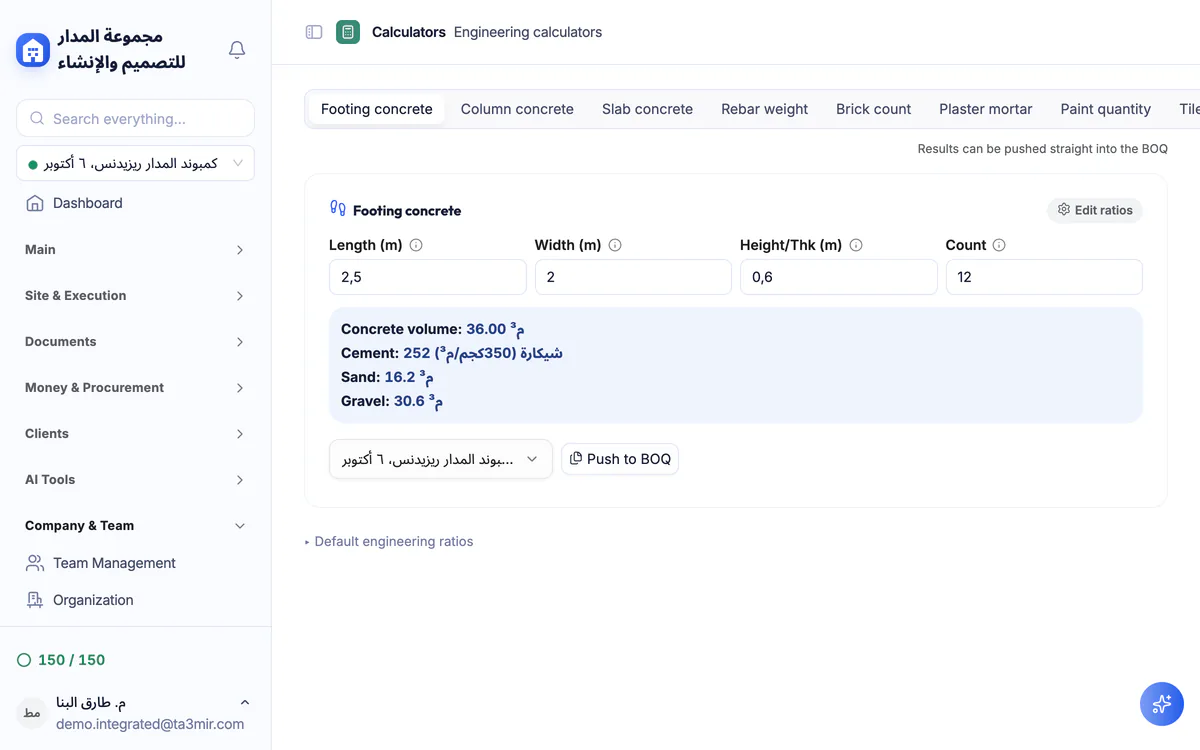The height and width of the screenshot is (750, 1200).
Task: Click the search magnifier icon
Action: pos(37,118)
